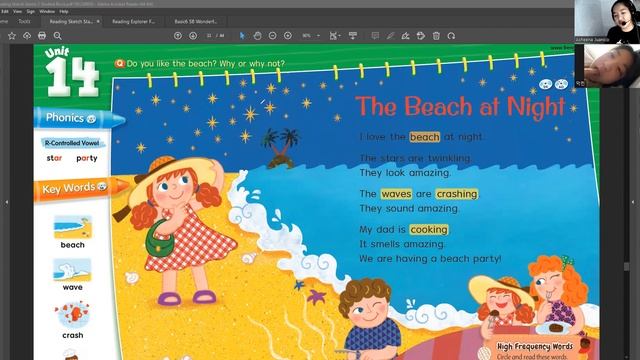Rotate the page with the rotate icon
Screen dimensions: 640x360
(x=451, y=36)
